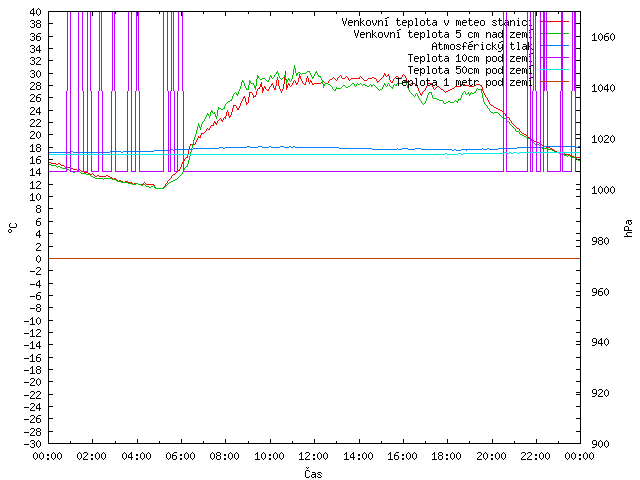Click cyan line sample for 50cm pod zemí

coord(554,70)
